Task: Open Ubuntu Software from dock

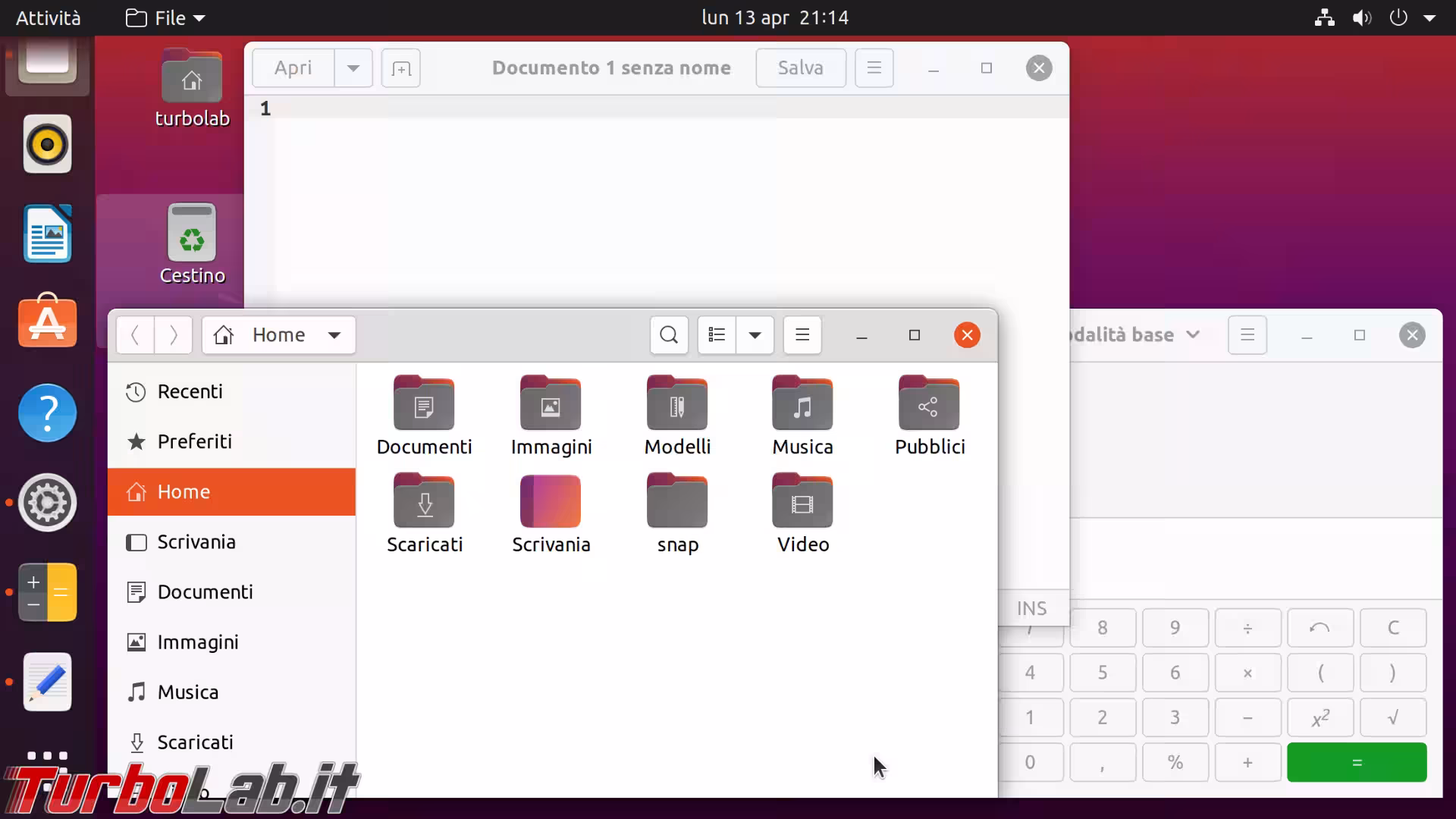Action: (47, 322)
